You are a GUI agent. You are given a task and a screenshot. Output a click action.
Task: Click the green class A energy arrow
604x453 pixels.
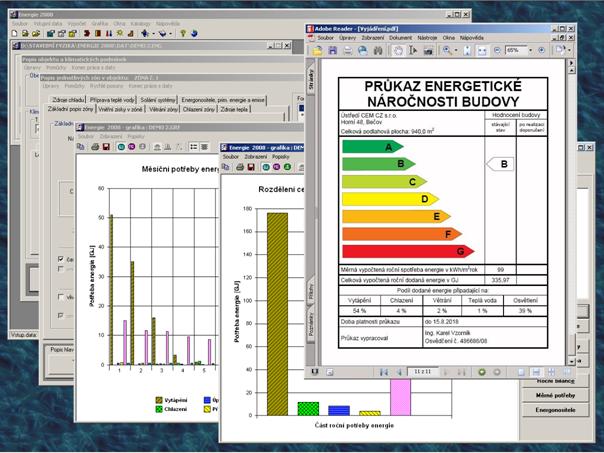(x=372, y=147)
